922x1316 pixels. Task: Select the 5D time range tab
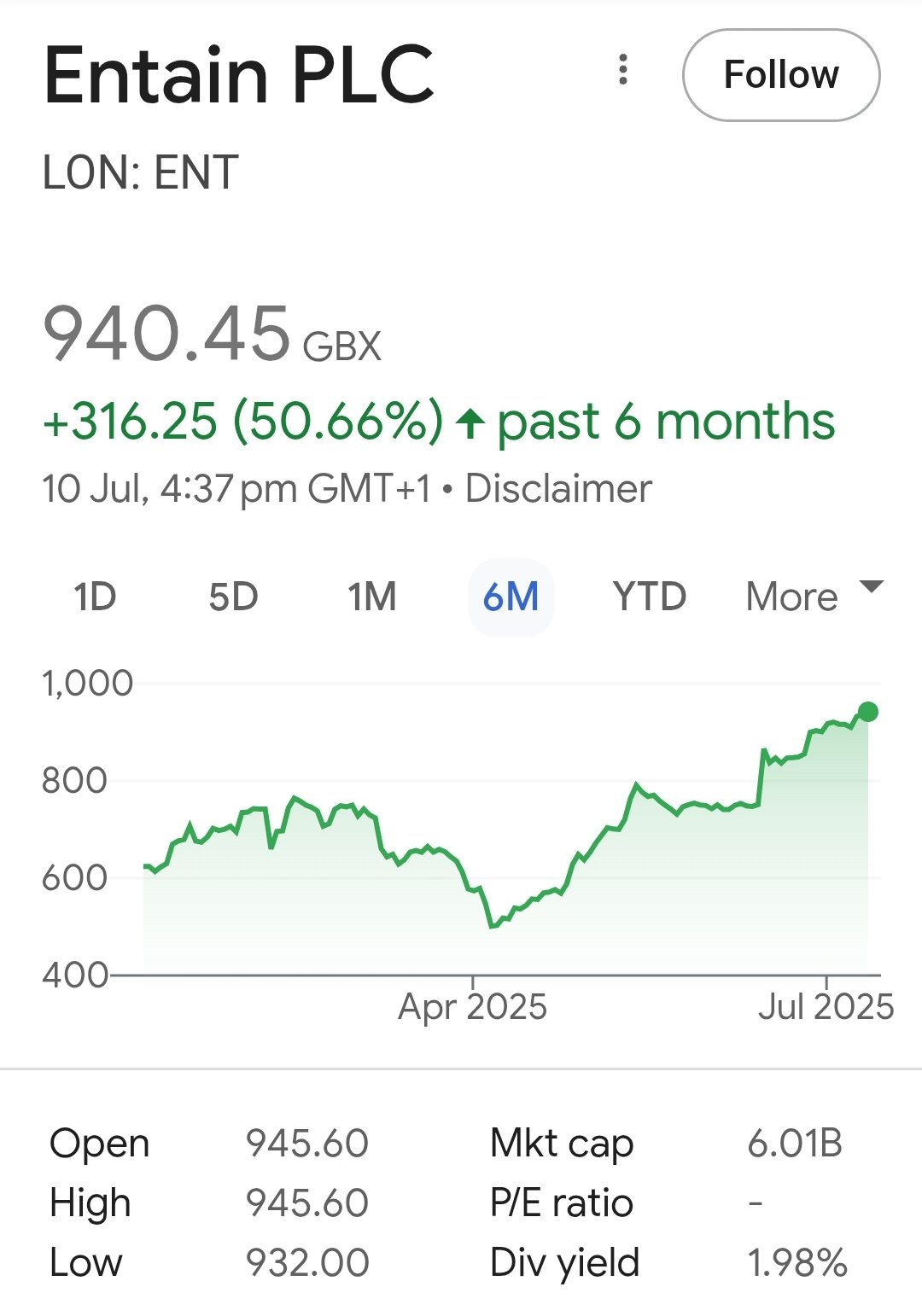(233, 597)
